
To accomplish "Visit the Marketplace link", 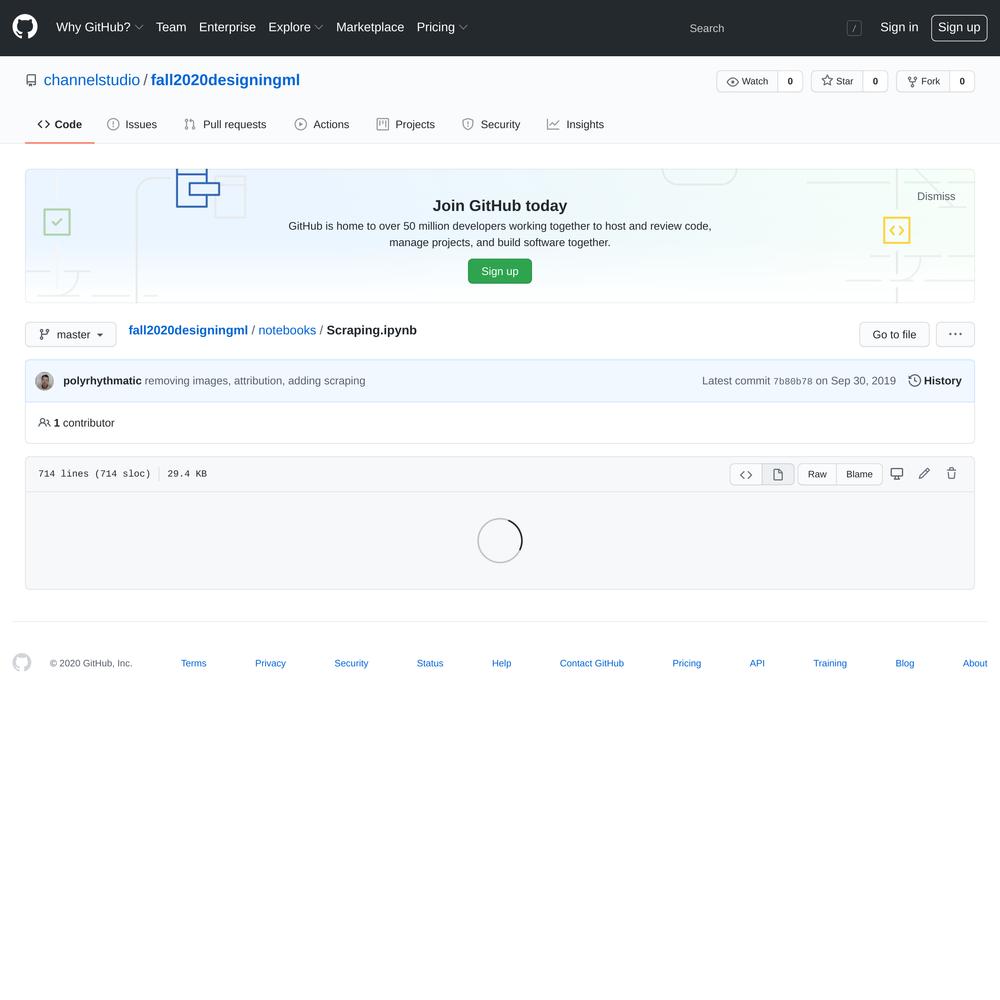I will coord(370,27).
